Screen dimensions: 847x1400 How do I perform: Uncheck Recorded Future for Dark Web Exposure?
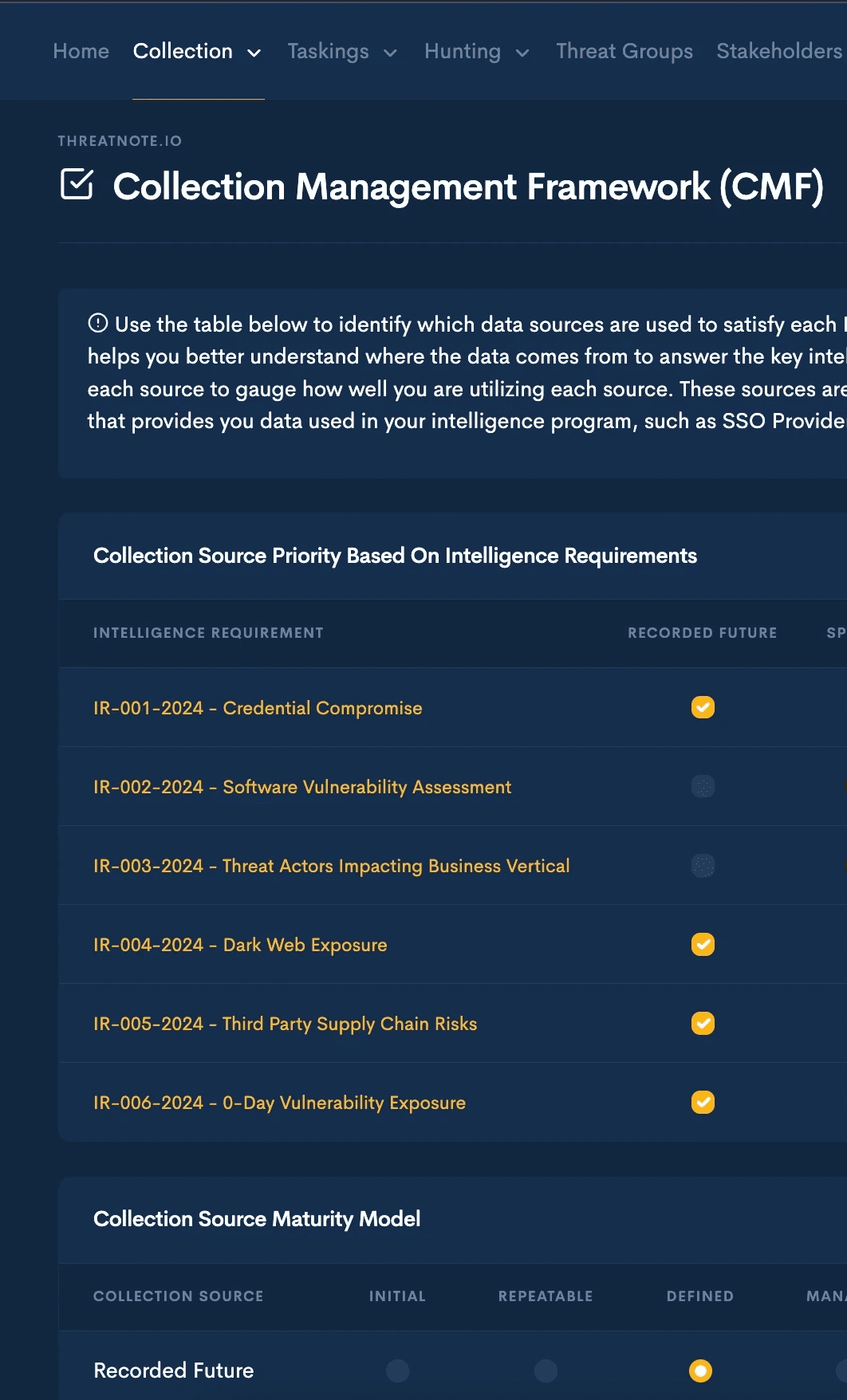pos(703,944)
